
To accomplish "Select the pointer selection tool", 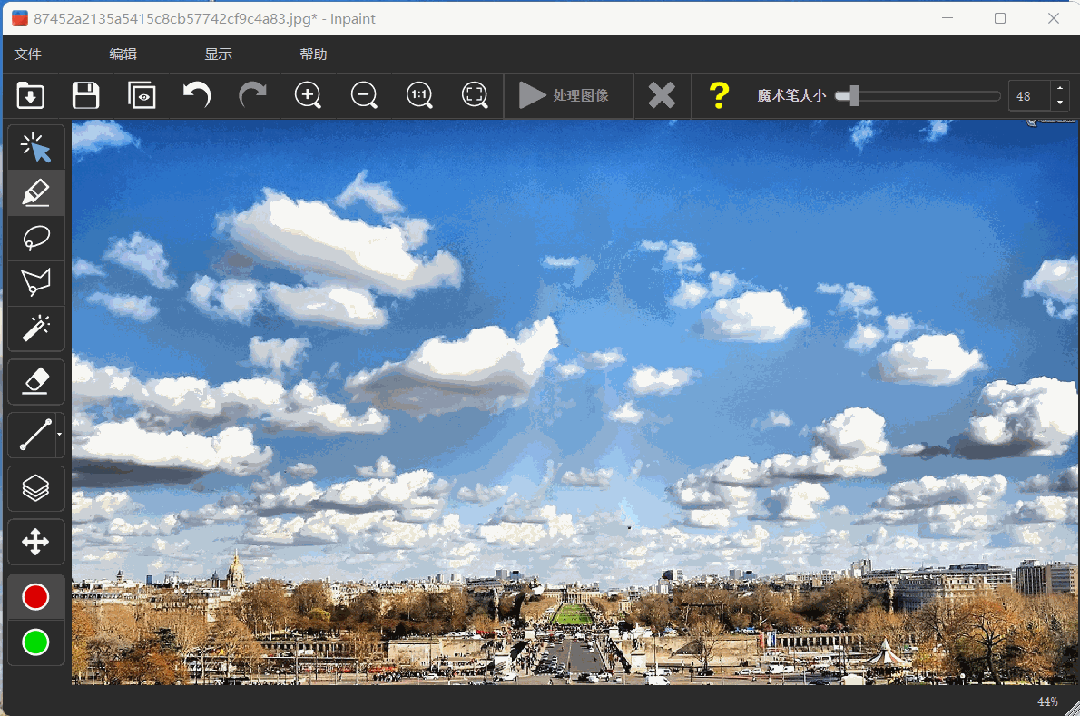I will [x=36, y=147].
